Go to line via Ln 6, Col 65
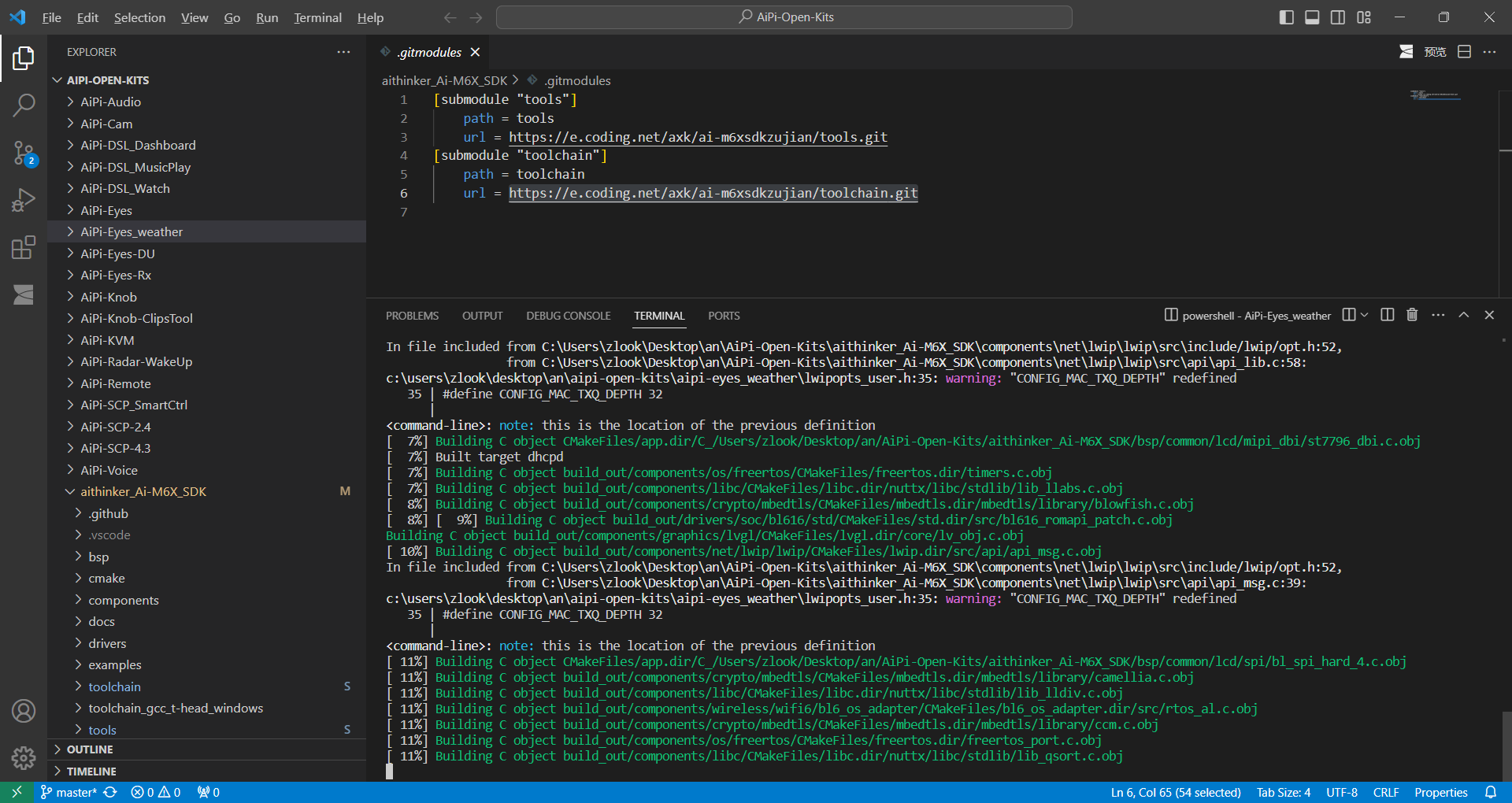The width and height of the screenshot is (1512, 803). click(1176, 792)
